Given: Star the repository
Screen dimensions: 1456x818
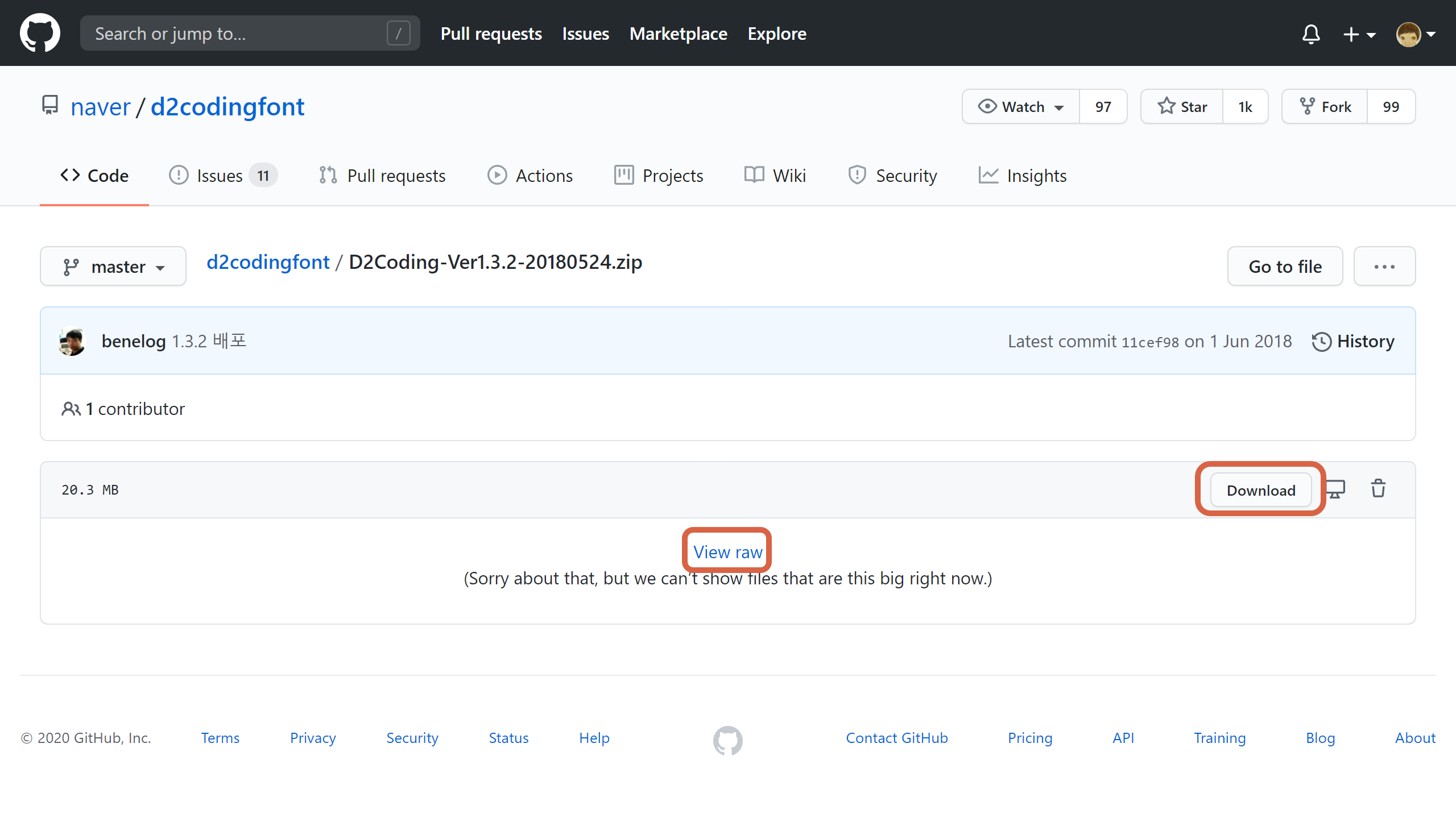Looking at the screenshot, I should tap(1182, 106).
